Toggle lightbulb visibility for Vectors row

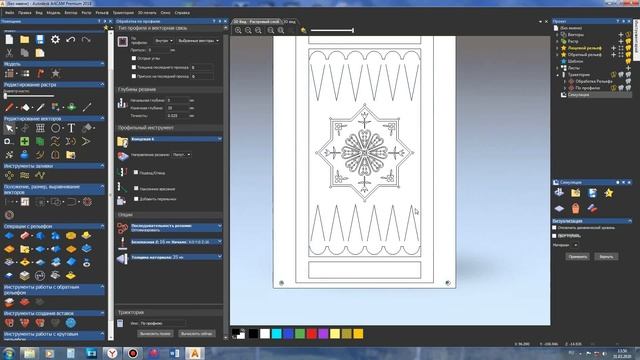[x=628, y=35]
